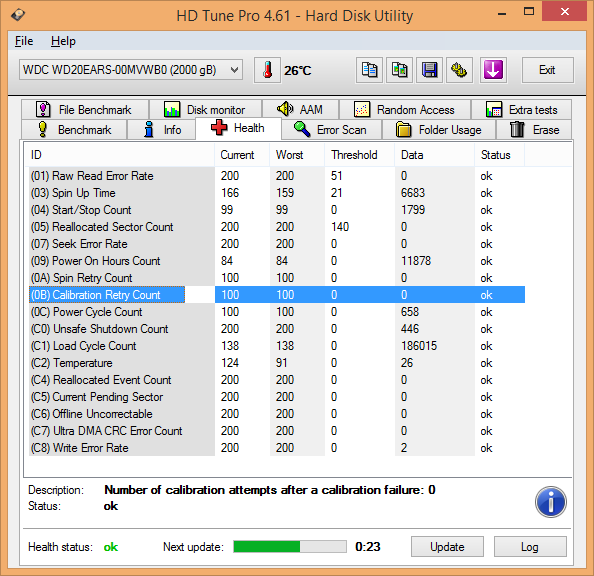The image size is (594, 576).
Task: Click the temperature thermometer icon
Action: [267, 70]
